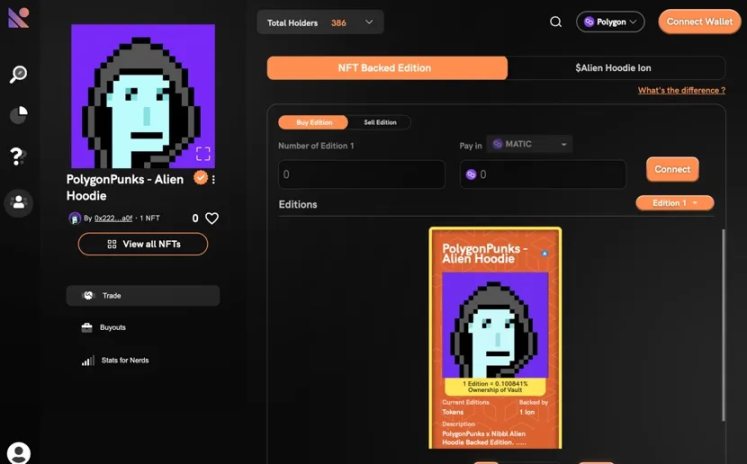This screenshot has height=464, width=747.
Task: Click the large Alien Hoodie punk image
Action: pos(143,96)
